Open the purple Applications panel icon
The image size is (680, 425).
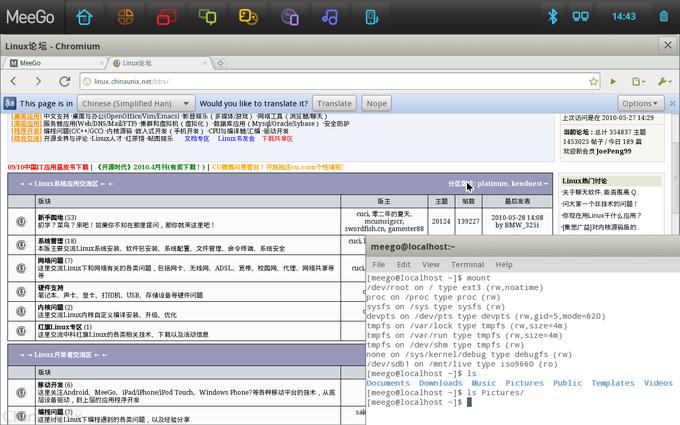point(290,17)
